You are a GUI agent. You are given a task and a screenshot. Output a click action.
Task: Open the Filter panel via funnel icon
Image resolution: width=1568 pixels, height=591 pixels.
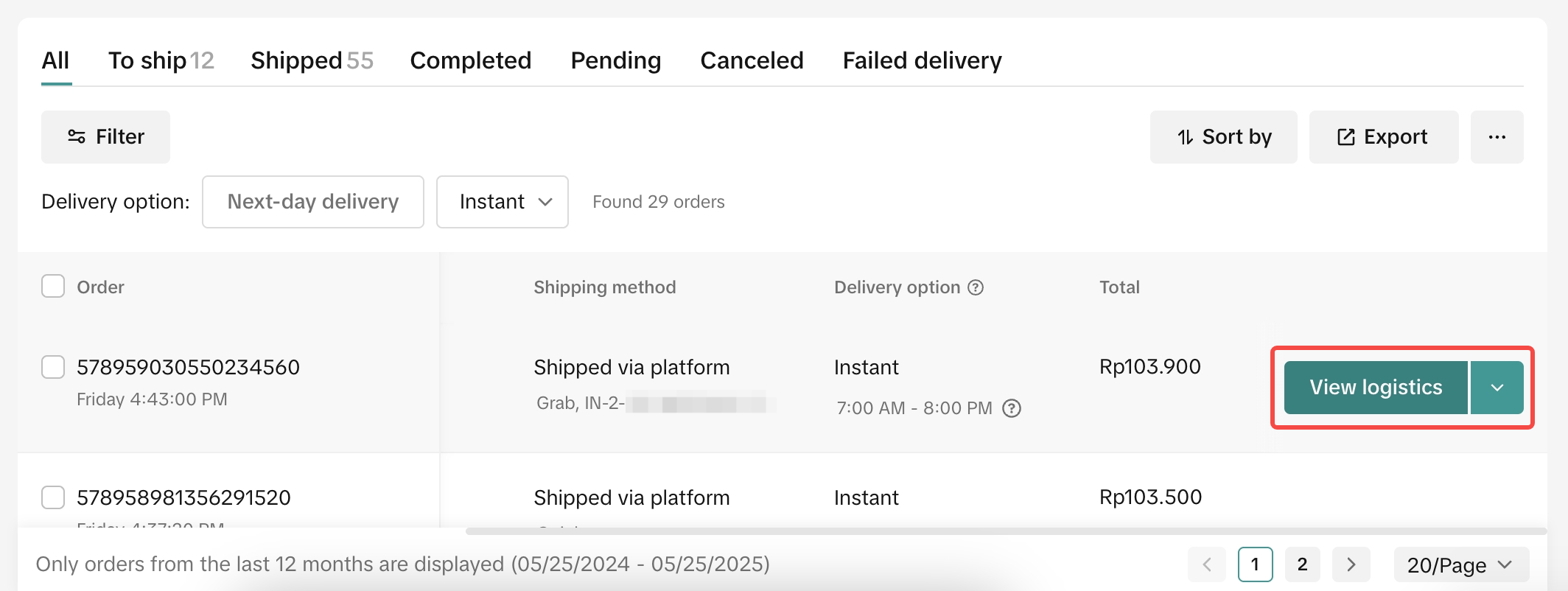pos(77,136)
